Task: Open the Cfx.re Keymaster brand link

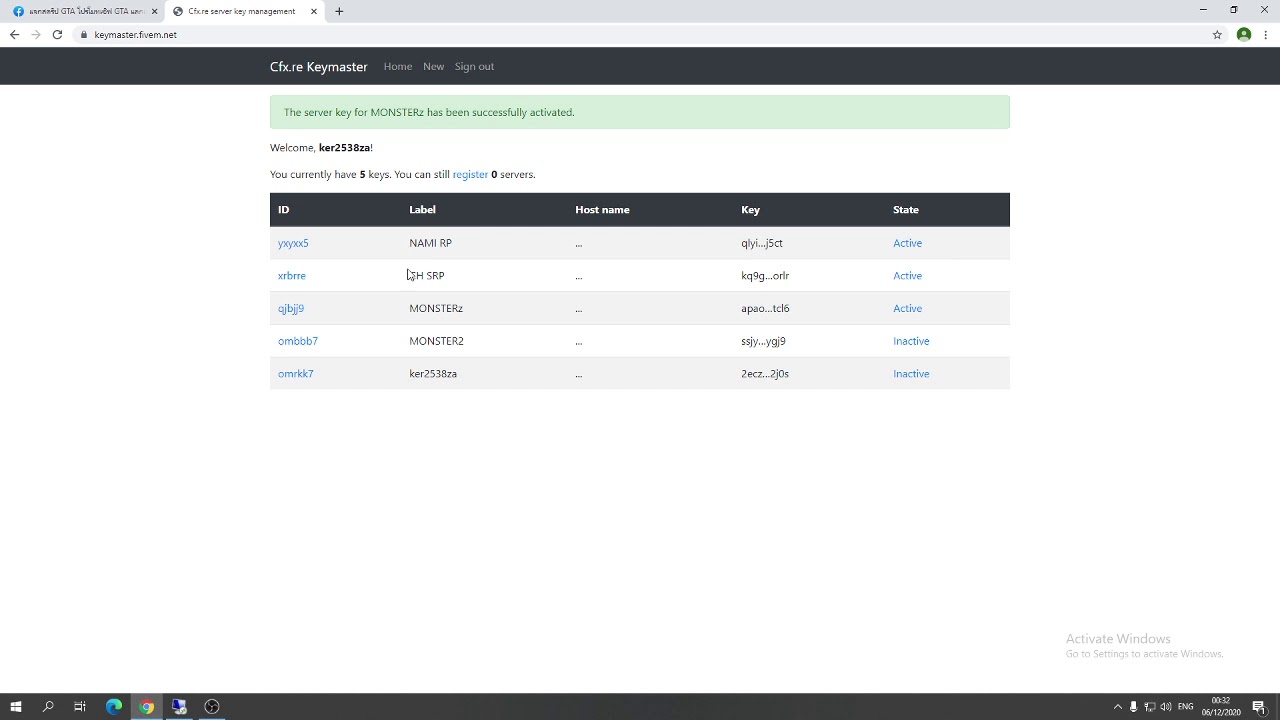Action: [x=319, y=66]
